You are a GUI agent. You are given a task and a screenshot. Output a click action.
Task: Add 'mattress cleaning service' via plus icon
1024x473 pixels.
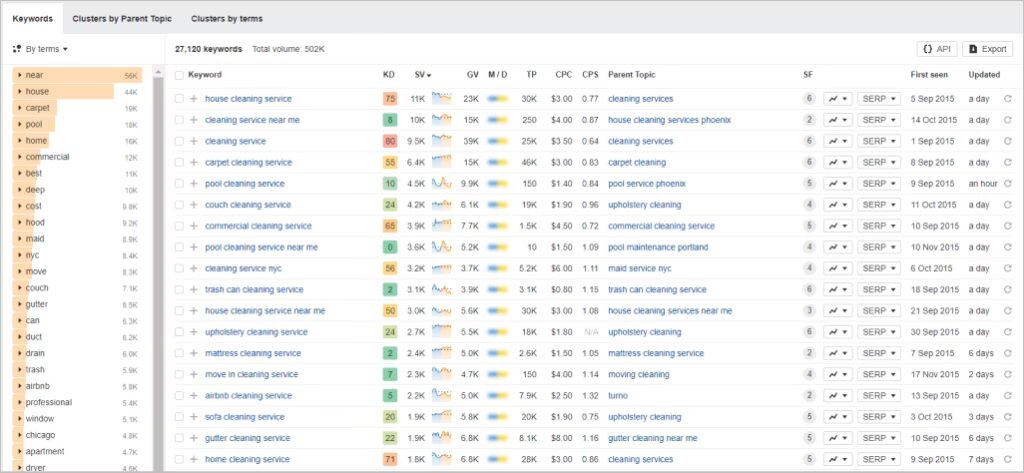(x=193, y=353)
